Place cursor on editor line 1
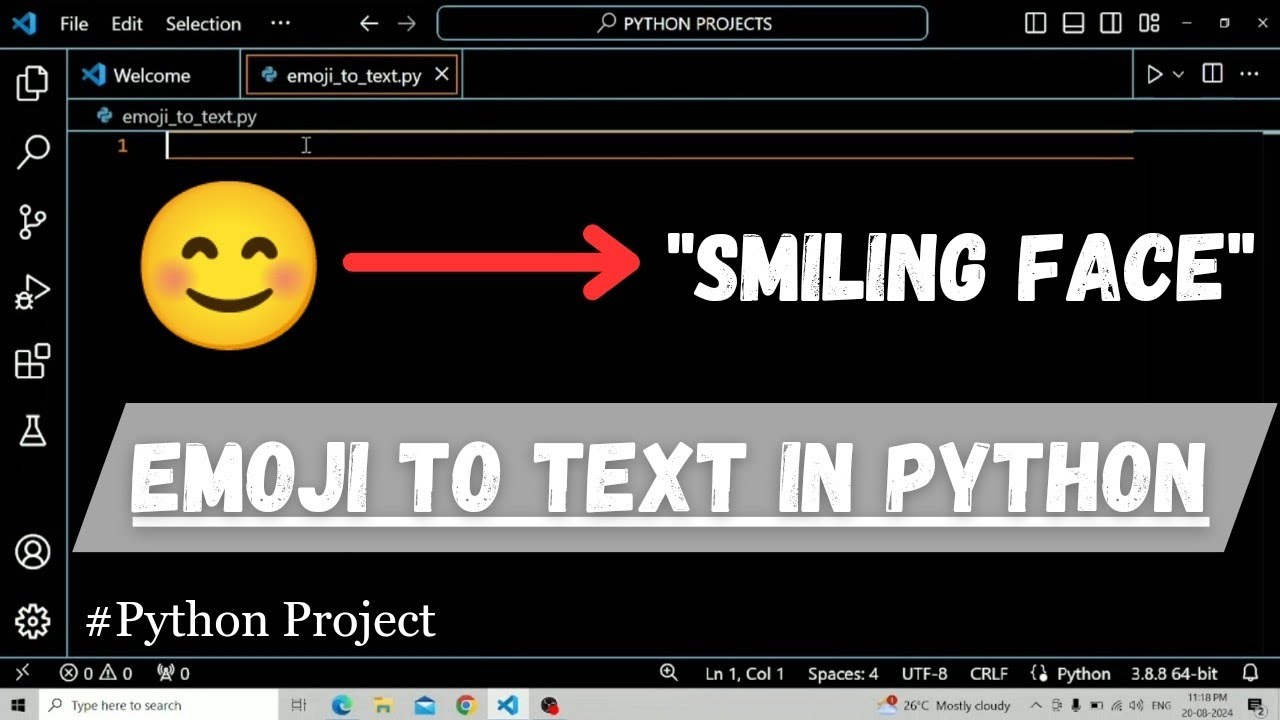Screen dimensions: 1280x720 [x=650, y=146]
